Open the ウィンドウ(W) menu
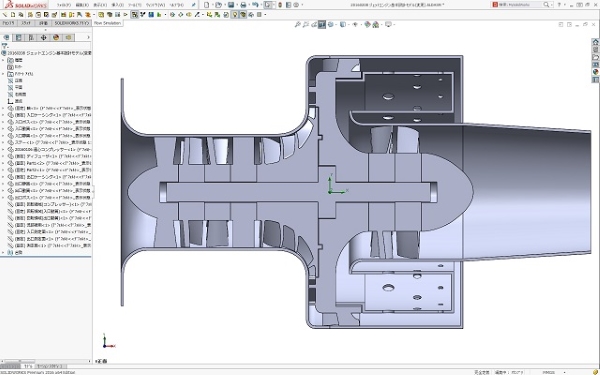 coord(155,5)
